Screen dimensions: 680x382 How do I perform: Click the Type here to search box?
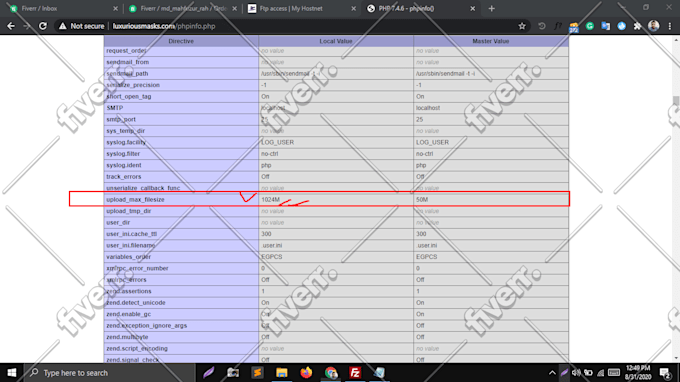(110, 372)
